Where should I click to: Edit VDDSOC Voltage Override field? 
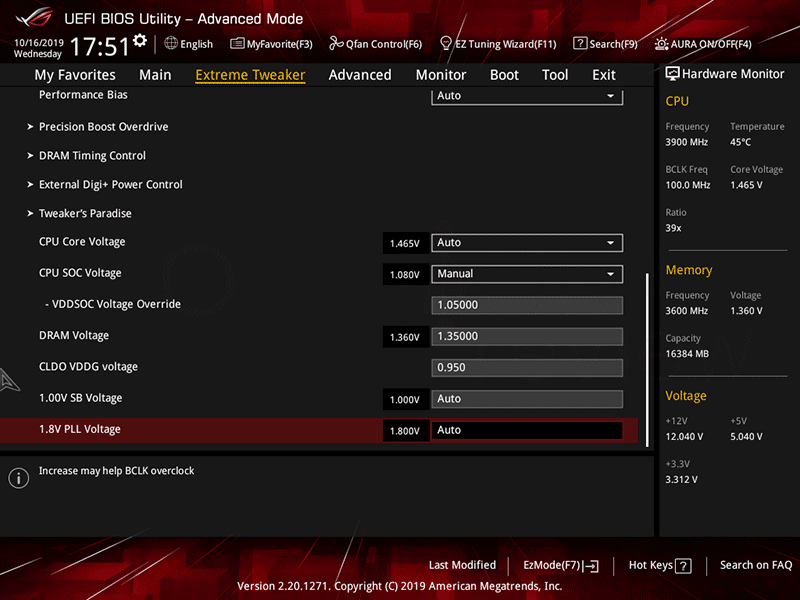(527, 305)
